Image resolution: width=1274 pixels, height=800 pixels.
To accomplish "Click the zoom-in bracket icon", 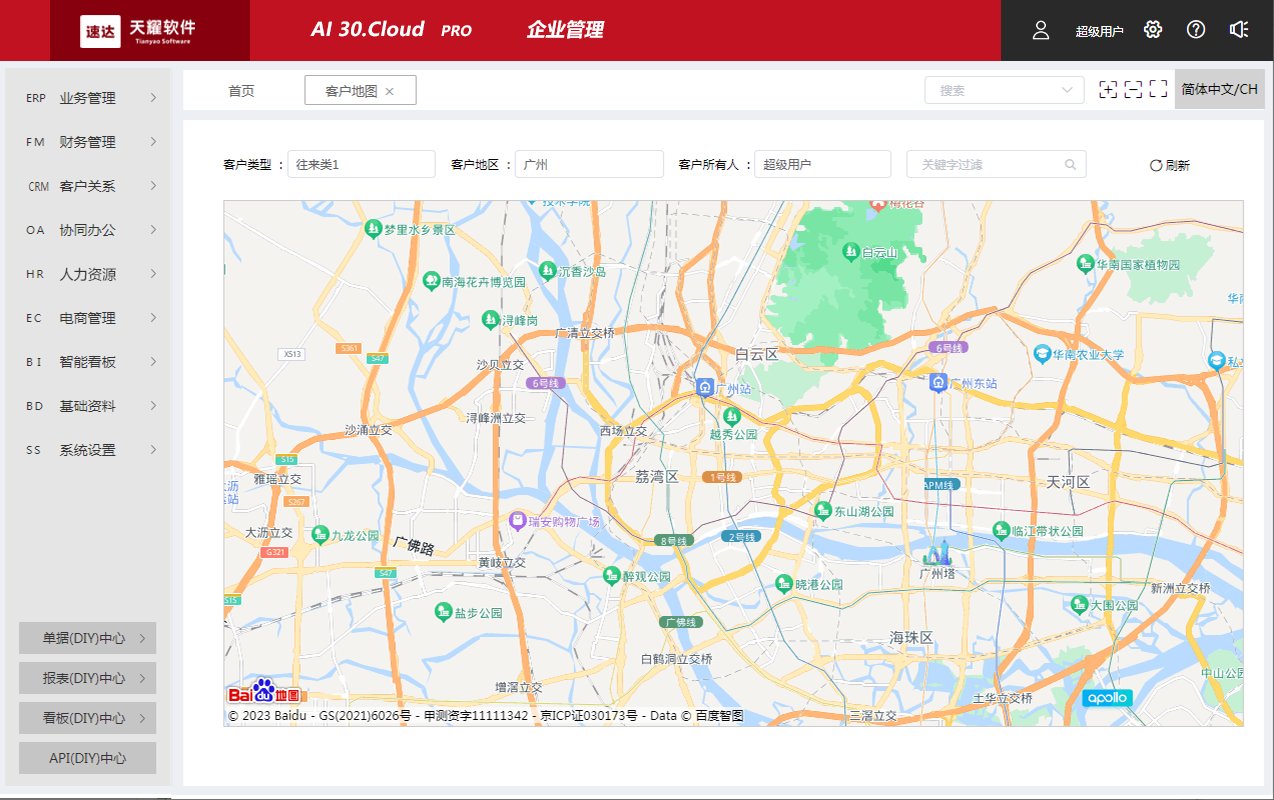I will pyautogui.click(x=1108, y=88).
